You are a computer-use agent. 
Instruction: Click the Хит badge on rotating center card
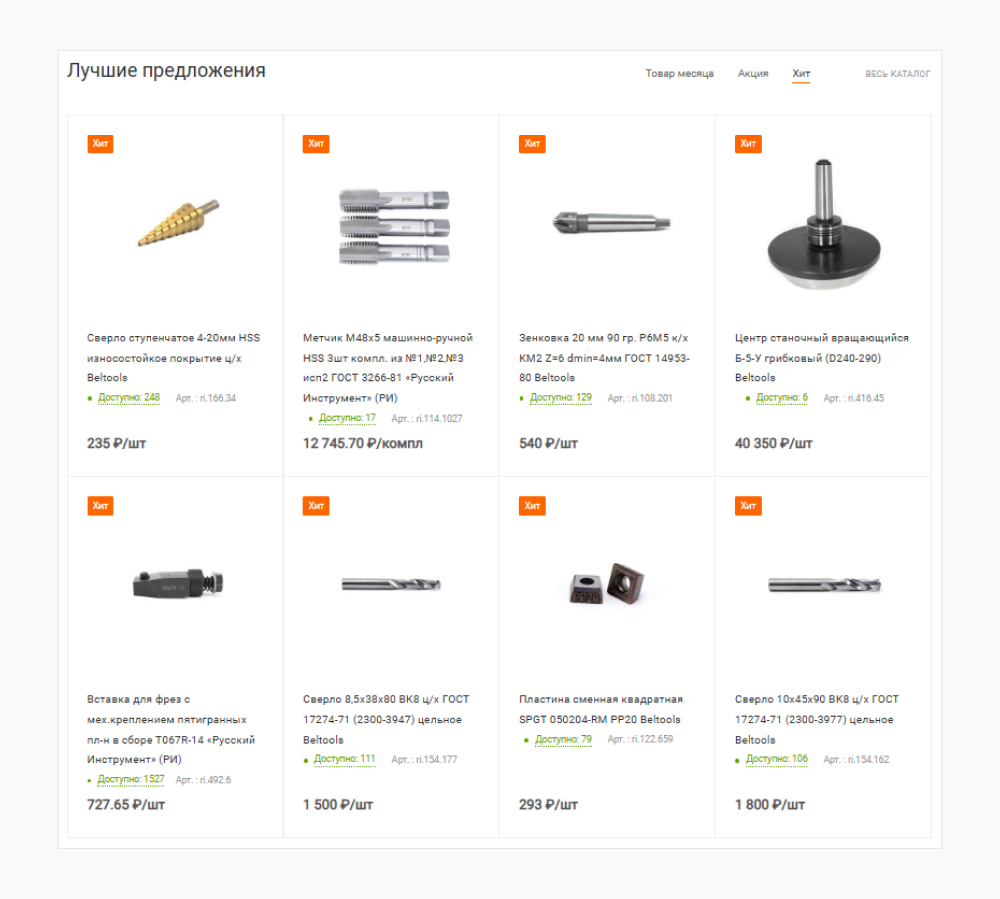[x=748, y=143]
